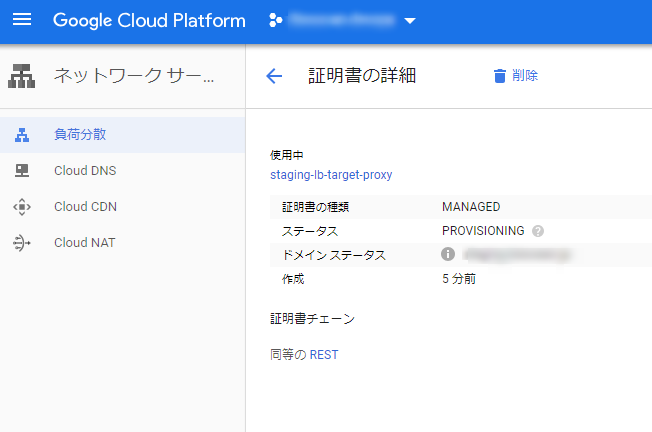Viewport: 652px width, 432px height.
Task: Open the hamburger navigation menu
Action: [x=22, y=20]
